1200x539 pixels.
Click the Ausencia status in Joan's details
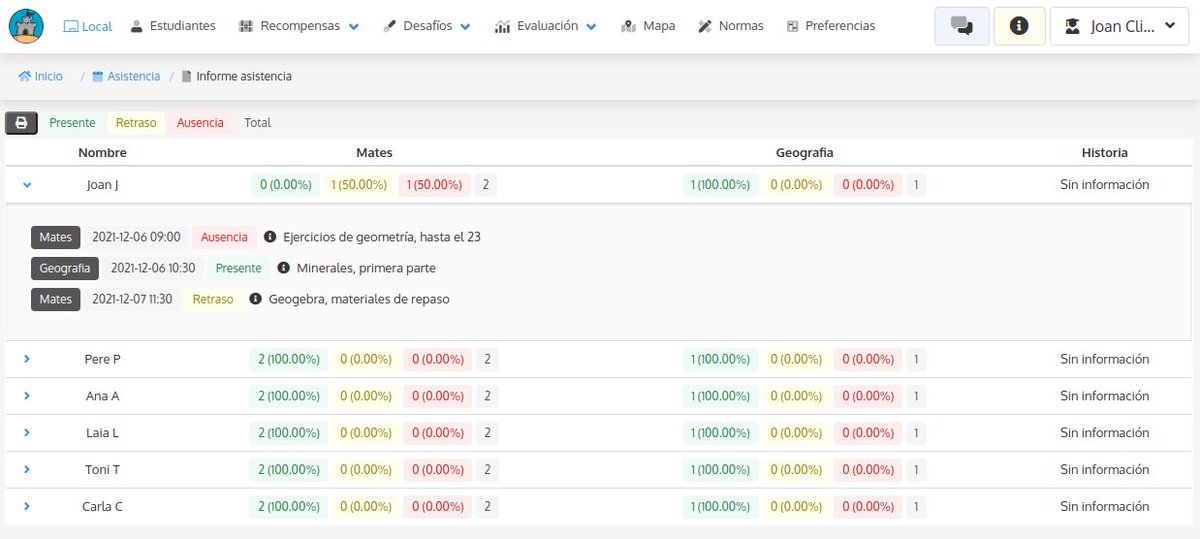[x=224, y=237]
